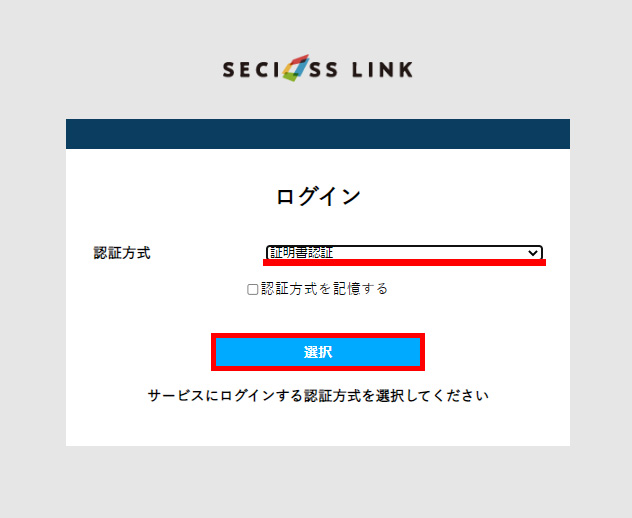Enable the 認証方式を記憶する checkbox
The image size is (632, 518).
252,289
